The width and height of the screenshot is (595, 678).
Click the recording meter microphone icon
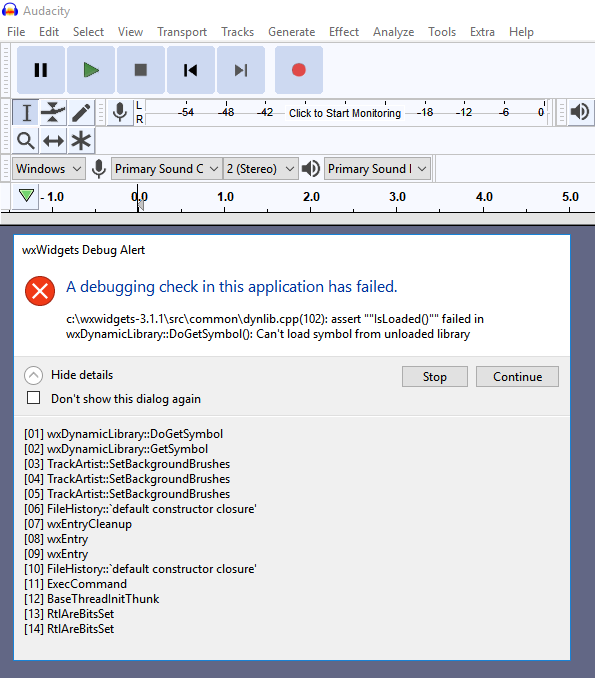coord(120,112)
